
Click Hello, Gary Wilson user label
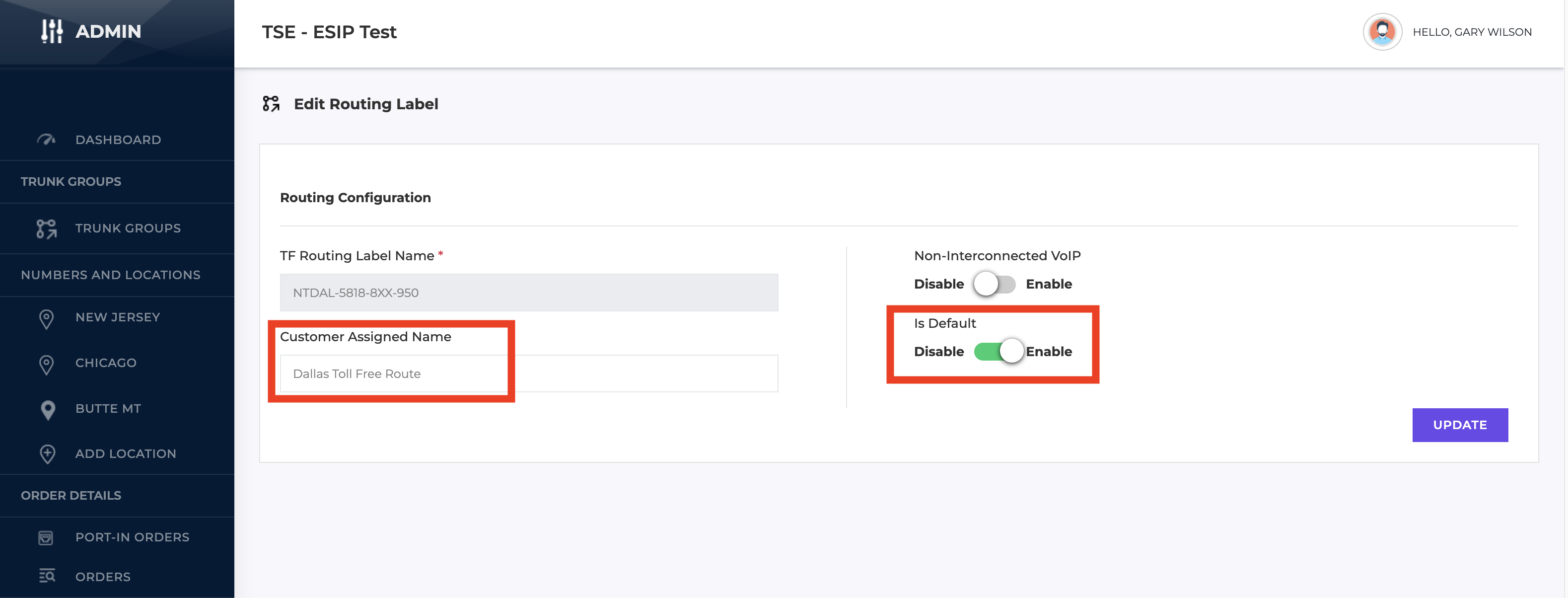pos(1472,32)
